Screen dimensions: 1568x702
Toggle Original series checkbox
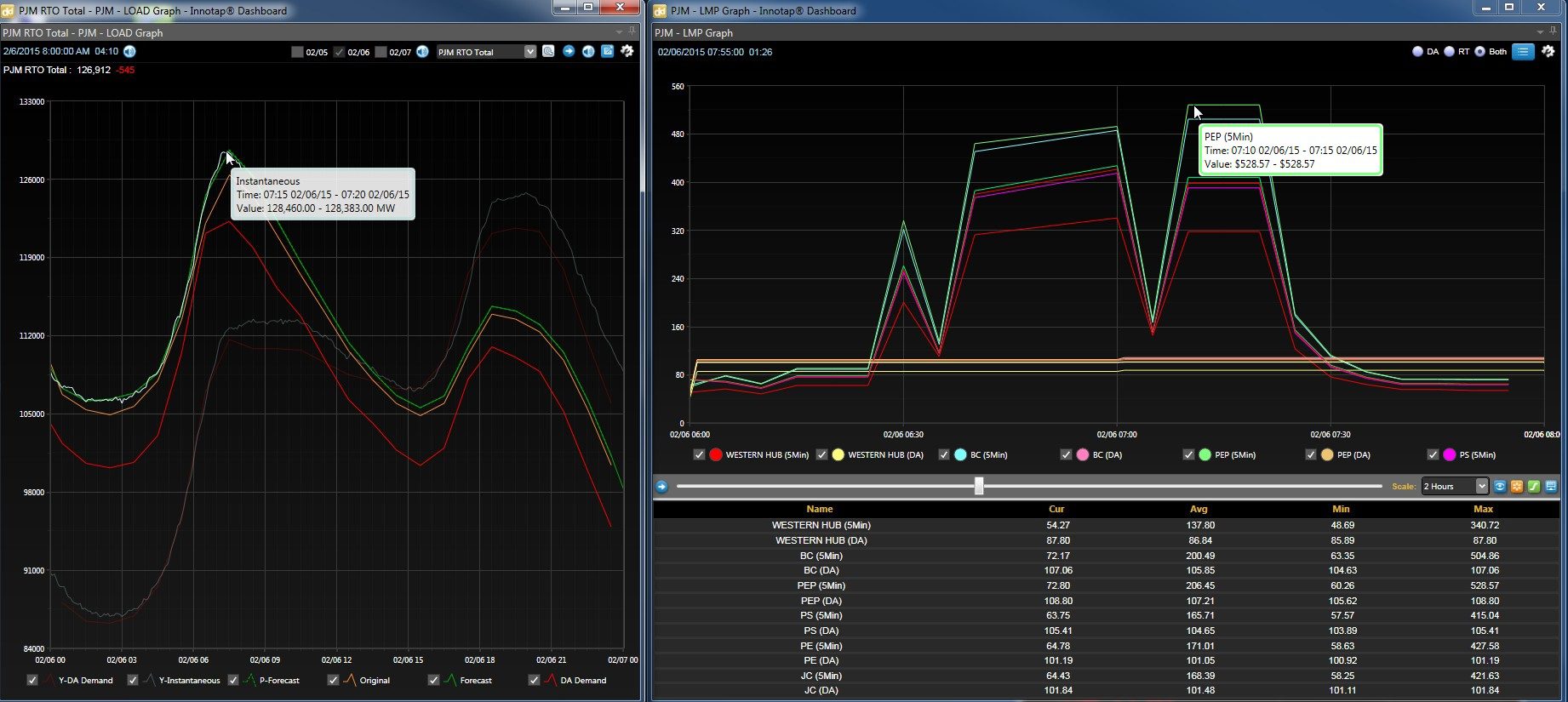coord(334,680)
